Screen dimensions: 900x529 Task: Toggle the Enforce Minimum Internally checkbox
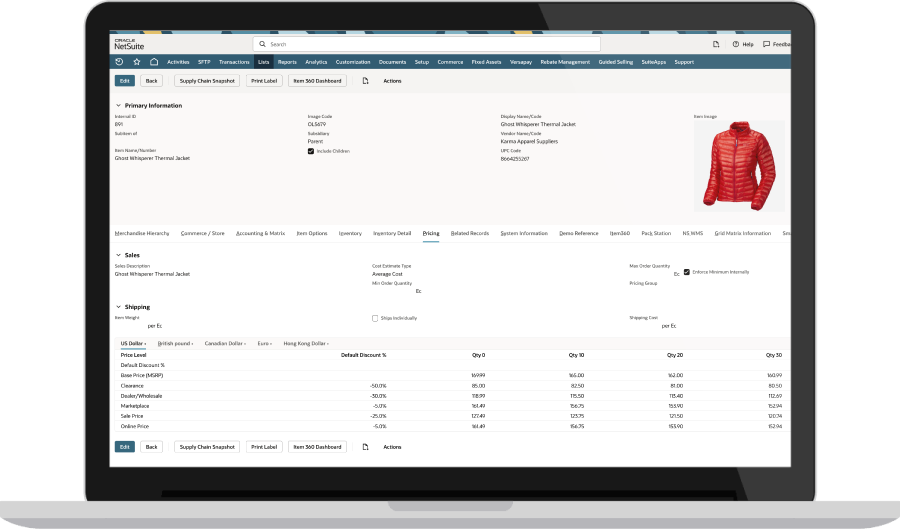[686, 272]
